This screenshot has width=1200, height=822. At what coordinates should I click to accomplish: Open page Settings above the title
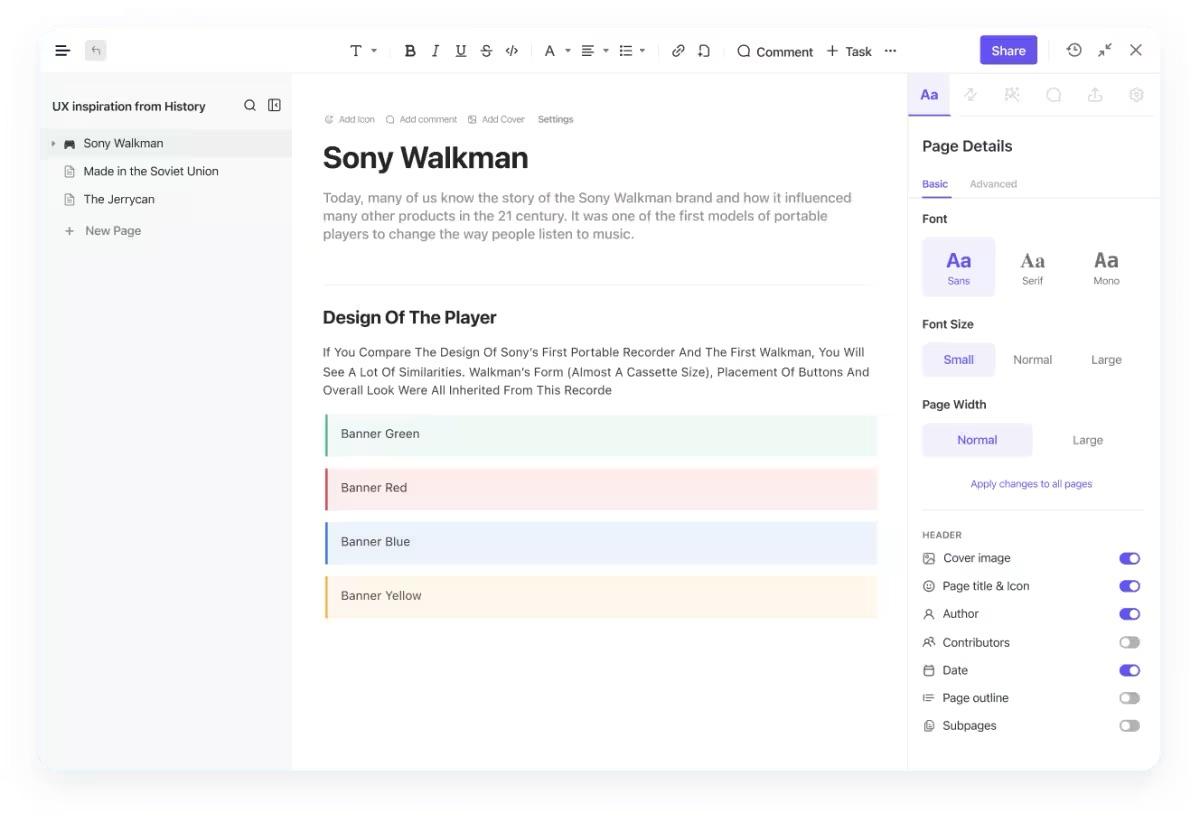[x=555, y=119]
